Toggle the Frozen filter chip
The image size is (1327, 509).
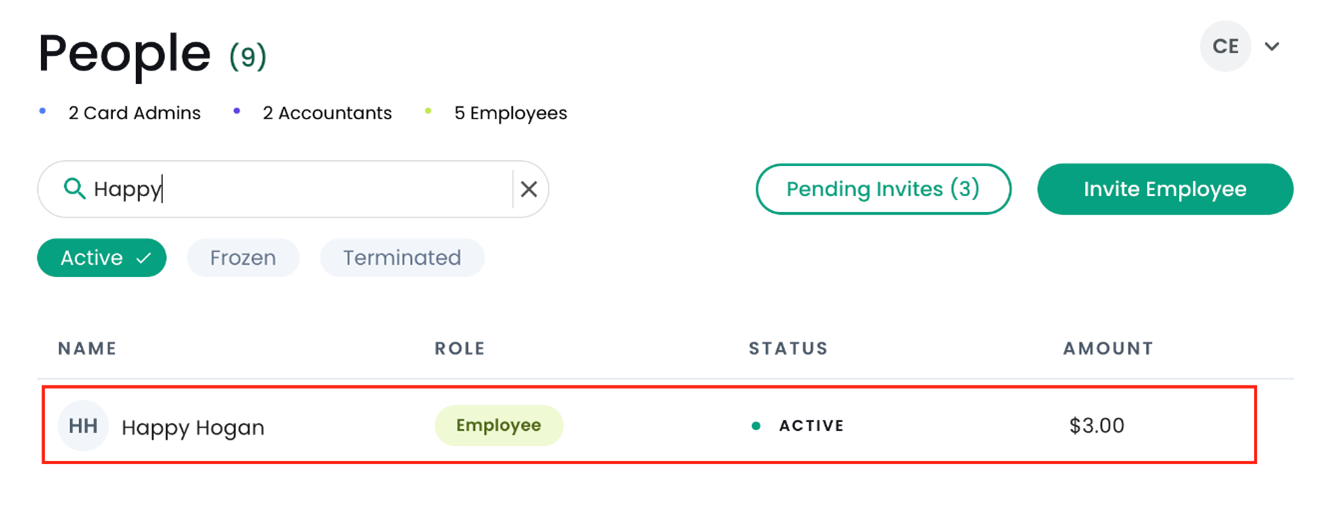click(x=243, y=258)
